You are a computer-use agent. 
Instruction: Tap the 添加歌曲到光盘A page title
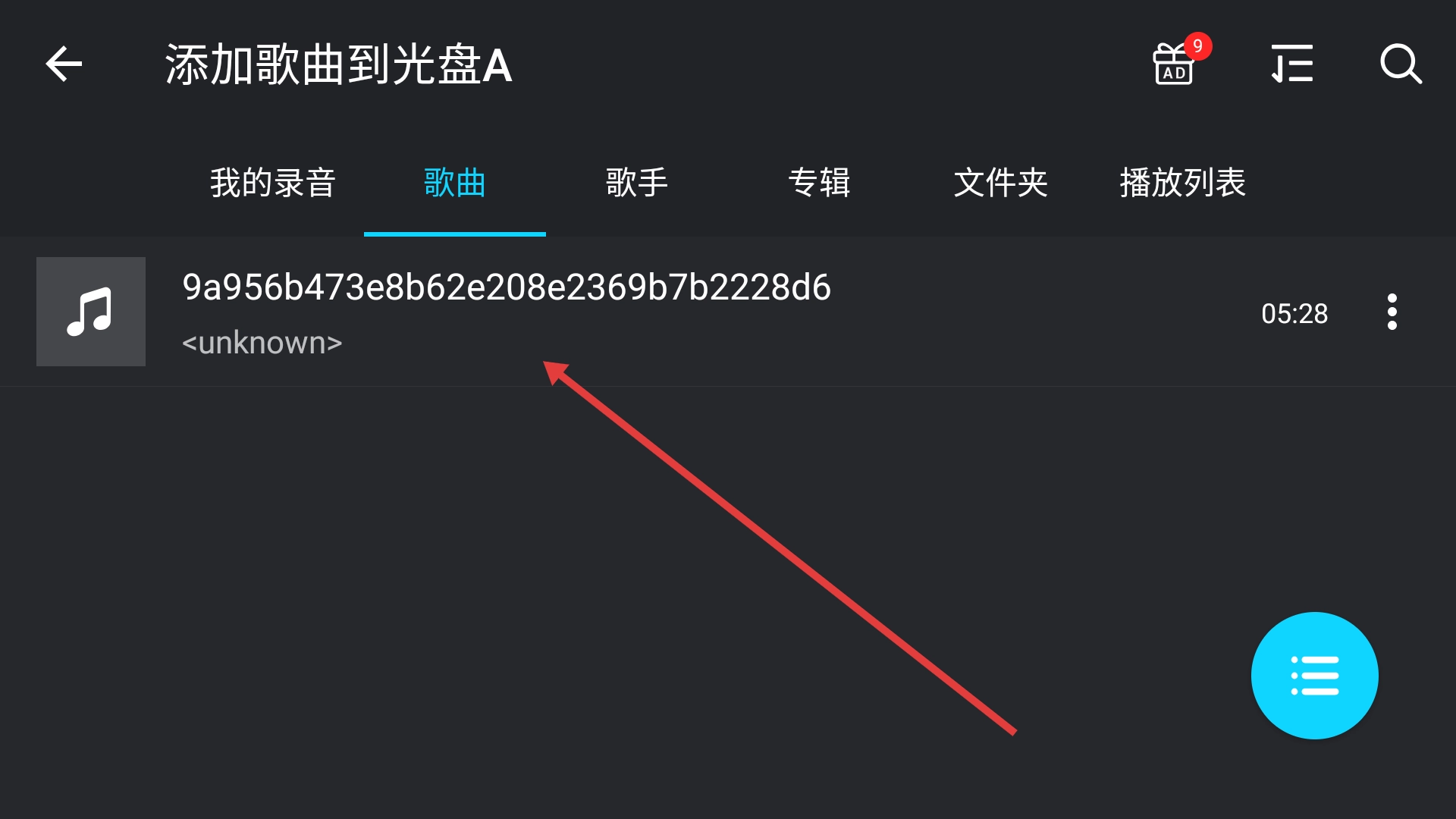[339, 64]
